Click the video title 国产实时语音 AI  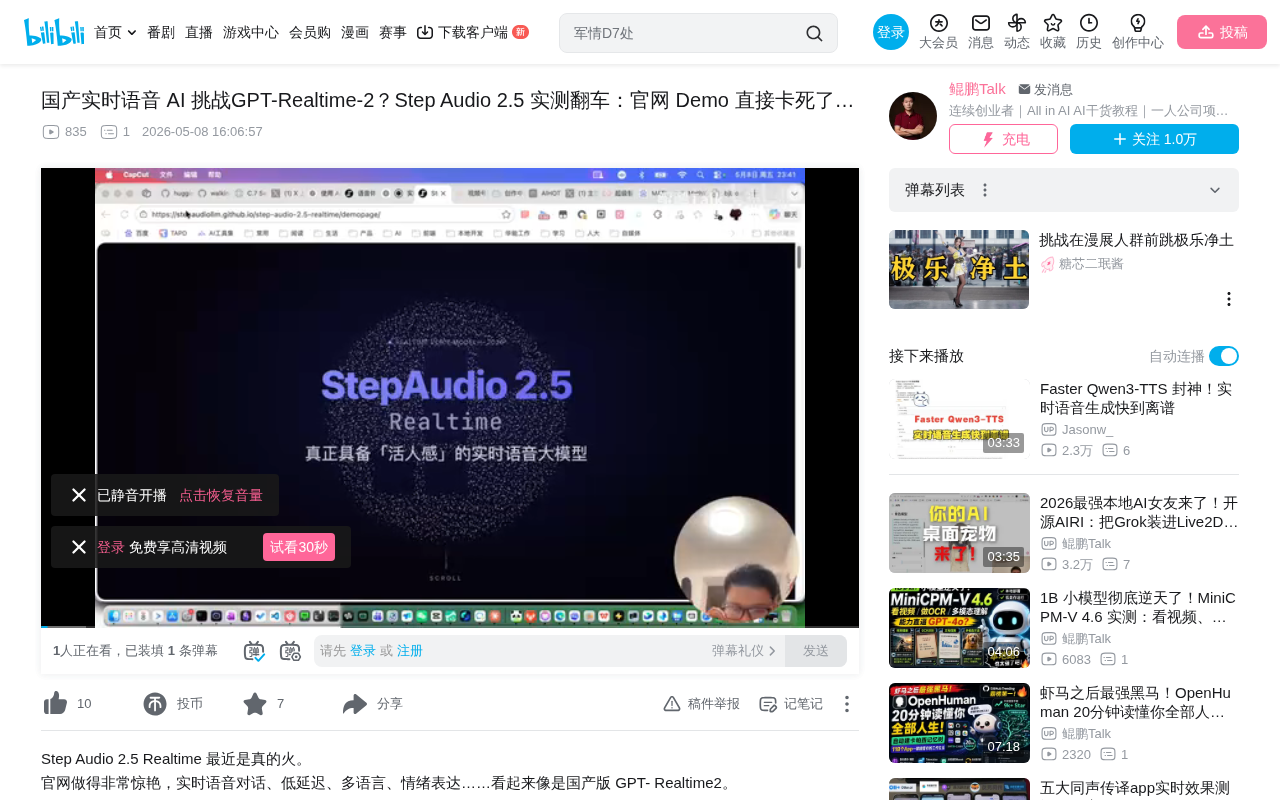(x=448, y=100)
